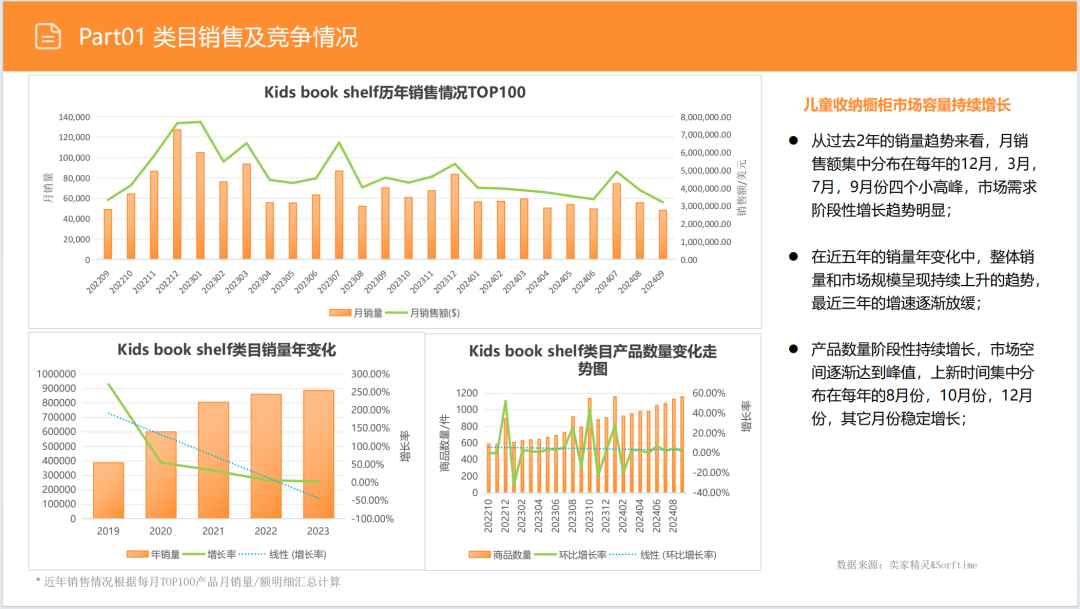
Task: Select the green 月销售额($) legend line marker
Action: click(395, 312)
